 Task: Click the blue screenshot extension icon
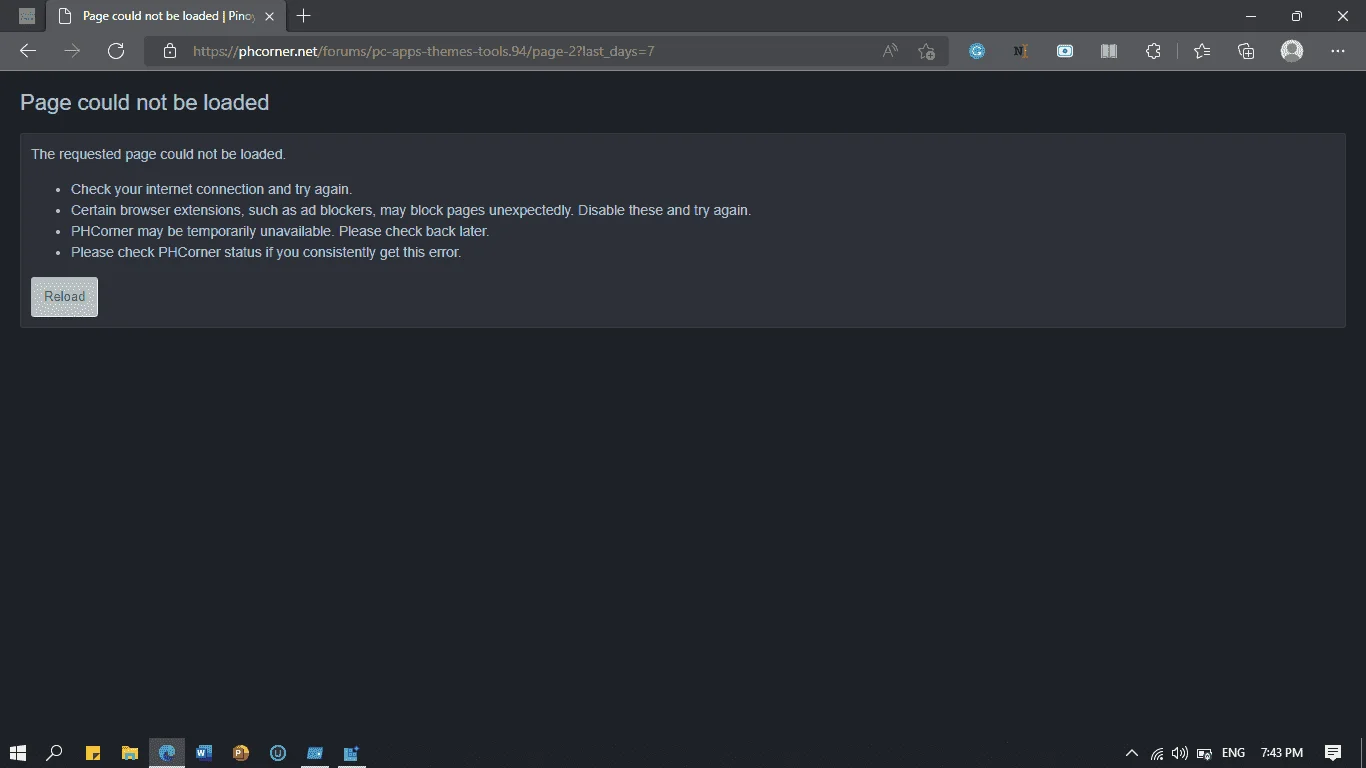click(1065, 51)
